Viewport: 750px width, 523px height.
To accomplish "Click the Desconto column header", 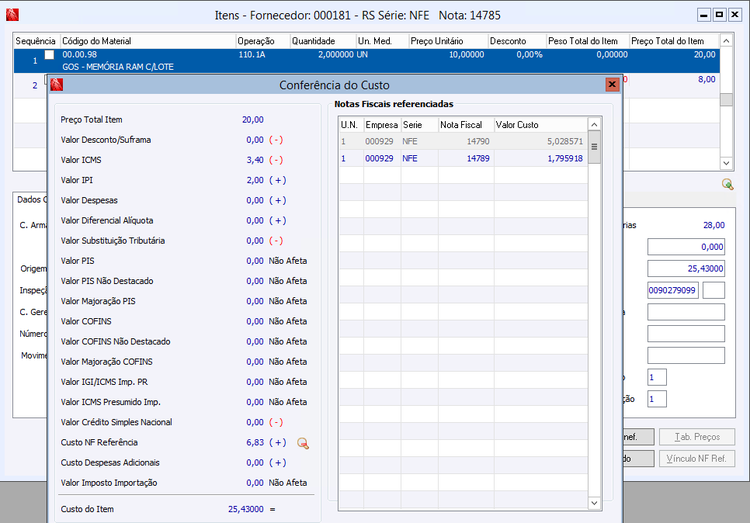I will [517, 41].
